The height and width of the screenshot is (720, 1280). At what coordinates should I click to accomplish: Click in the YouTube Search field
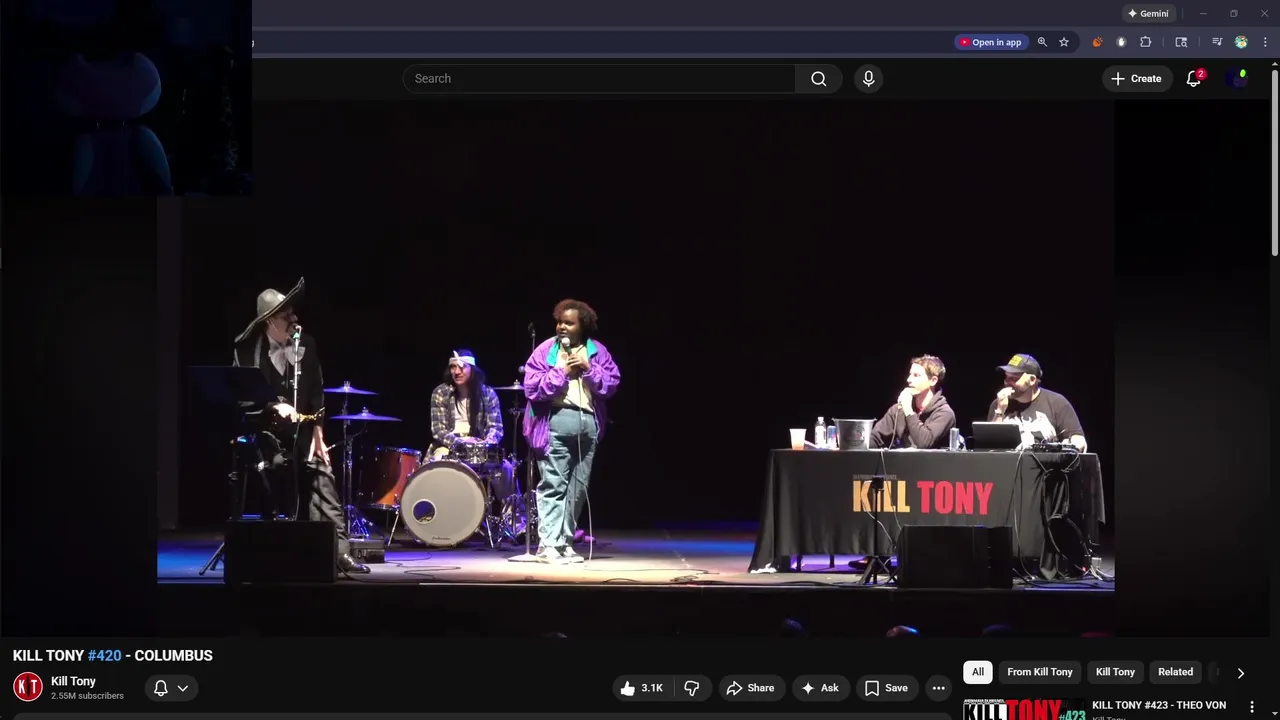coord(599,78)
